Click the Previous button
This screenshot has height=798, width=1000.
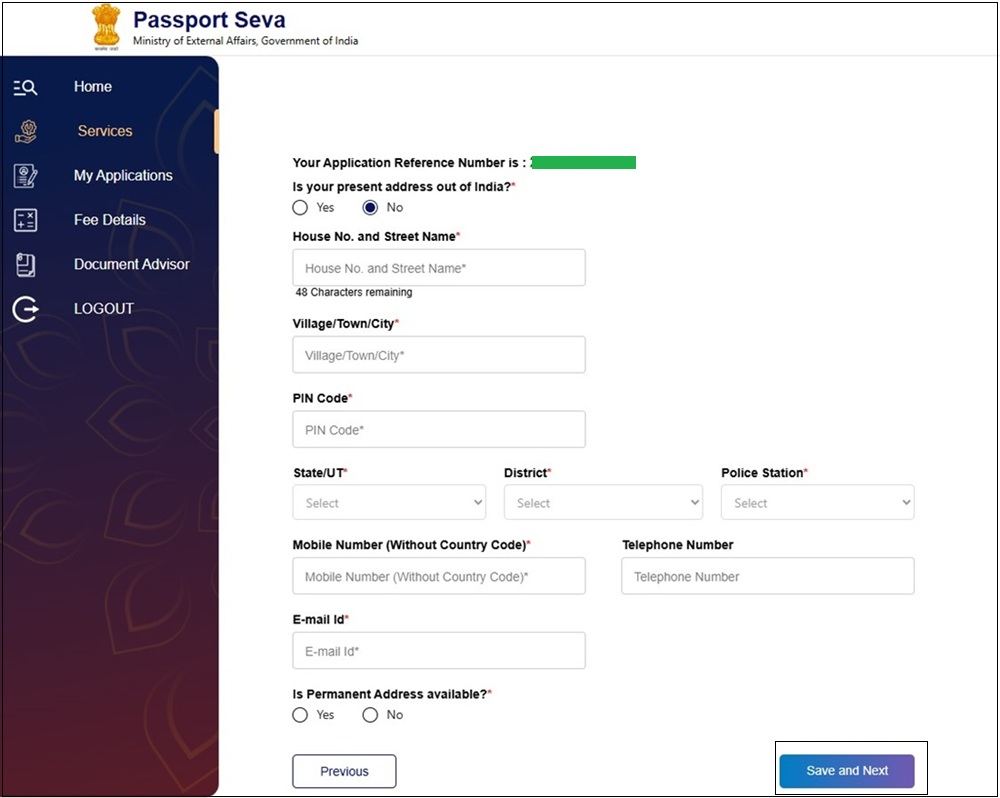[x=344, y=771]
